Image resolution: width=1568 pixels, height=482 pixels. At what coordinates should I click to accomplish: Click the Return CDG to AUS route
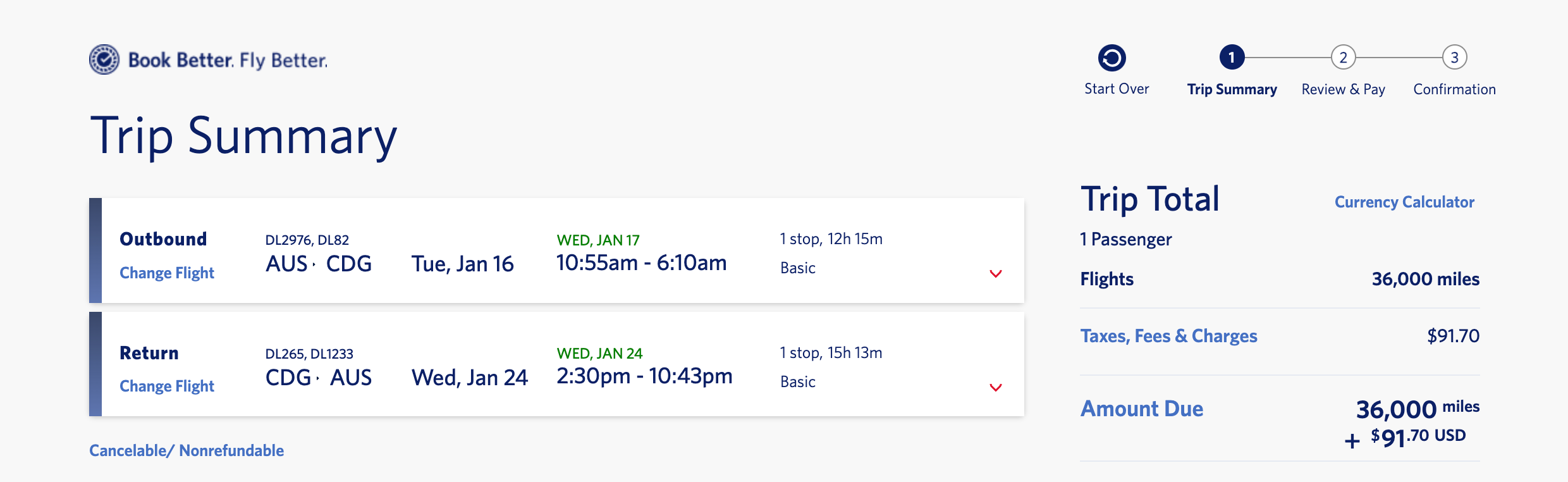319,378
